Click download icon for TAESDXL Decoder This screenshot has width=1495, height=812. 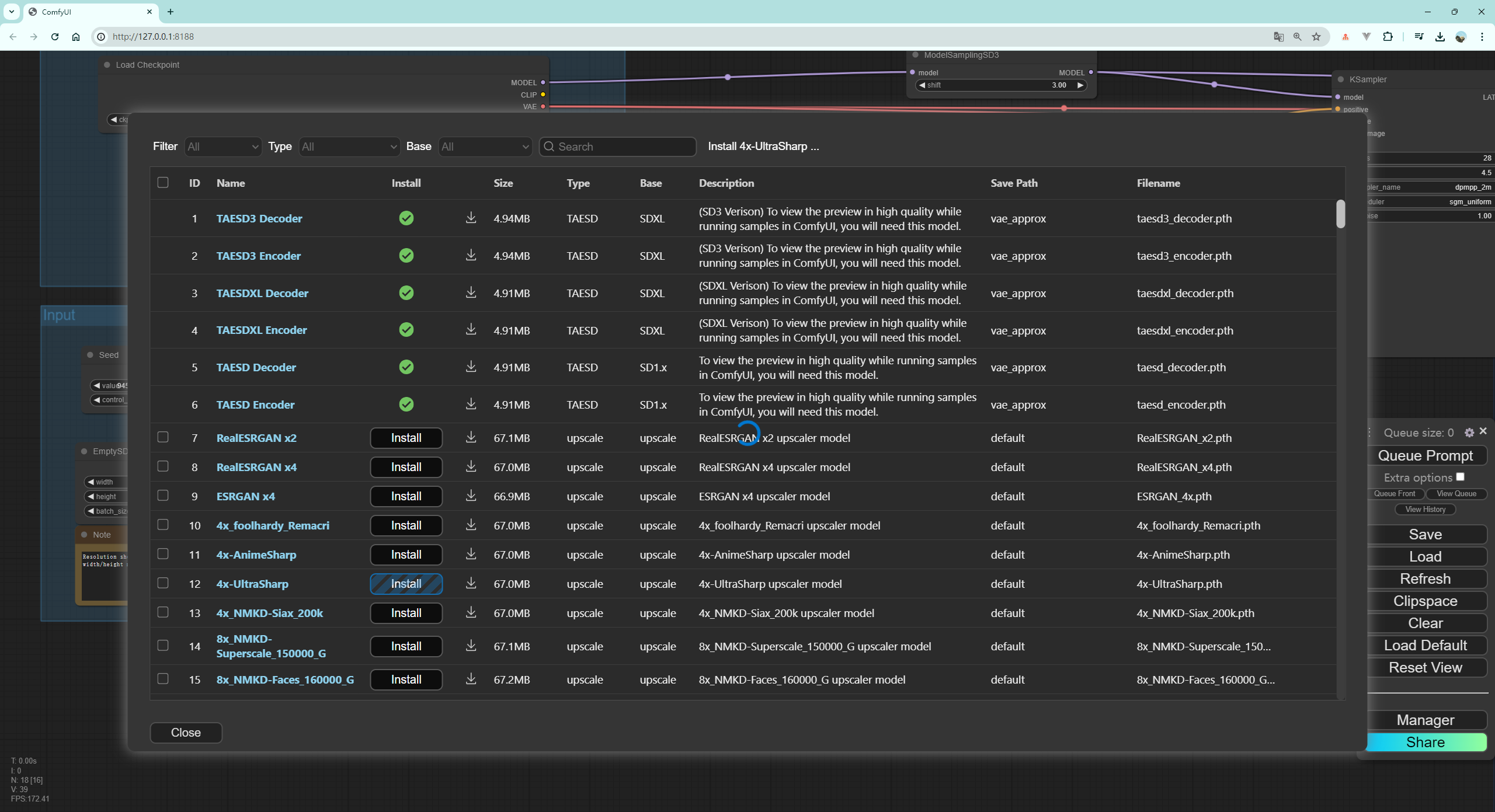471,293
